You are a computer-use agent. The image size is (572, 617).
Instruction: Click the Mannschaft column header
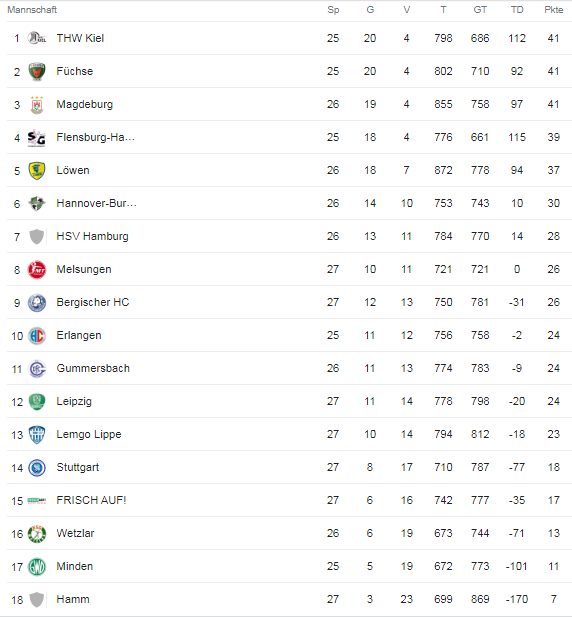pyautogui.click(x=32, y=10)
